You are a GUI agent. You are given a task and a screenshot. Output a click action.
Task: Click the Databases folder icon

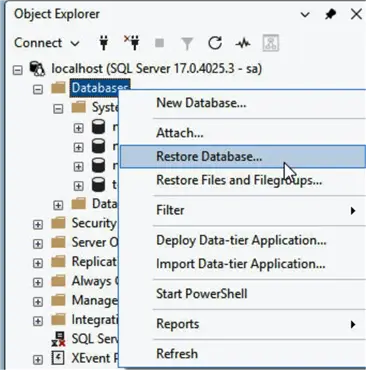(x=58, y=88)
